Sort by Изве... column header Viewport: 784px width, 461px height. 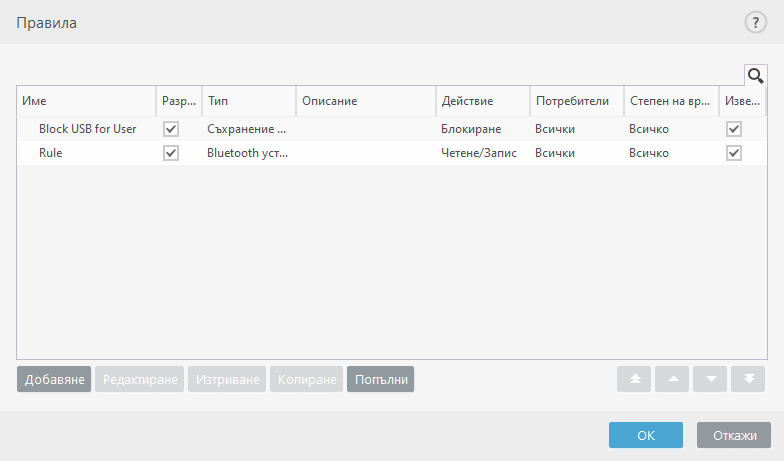[x=742, y=101]
